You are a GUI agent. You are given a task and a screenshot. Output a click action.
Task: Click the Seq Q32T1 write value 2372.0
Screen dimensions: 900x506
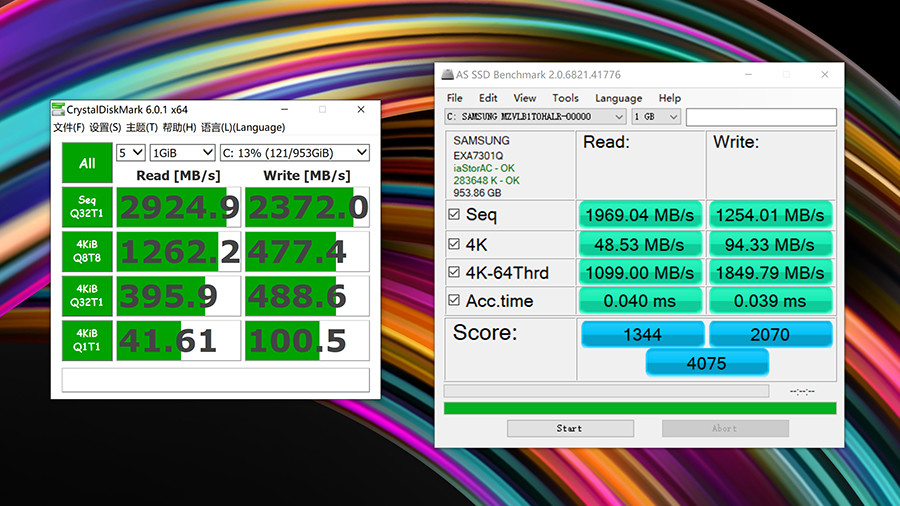pos(307,207)
